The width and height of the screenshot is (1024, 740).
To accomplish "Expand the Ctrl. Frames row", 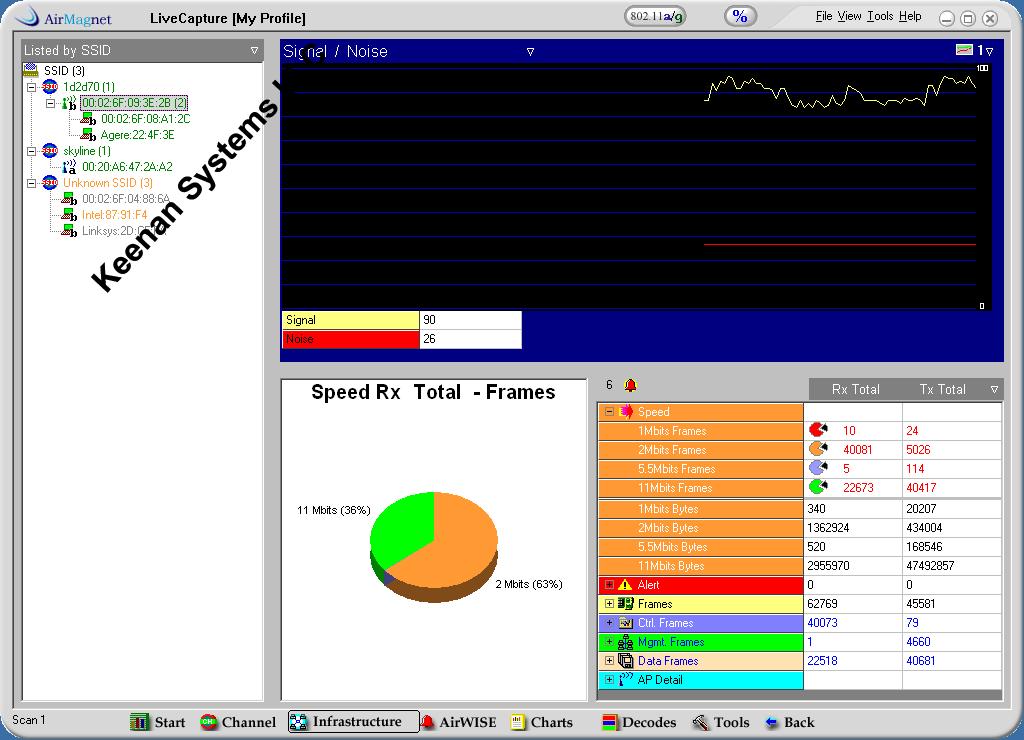I will (609, 622).
